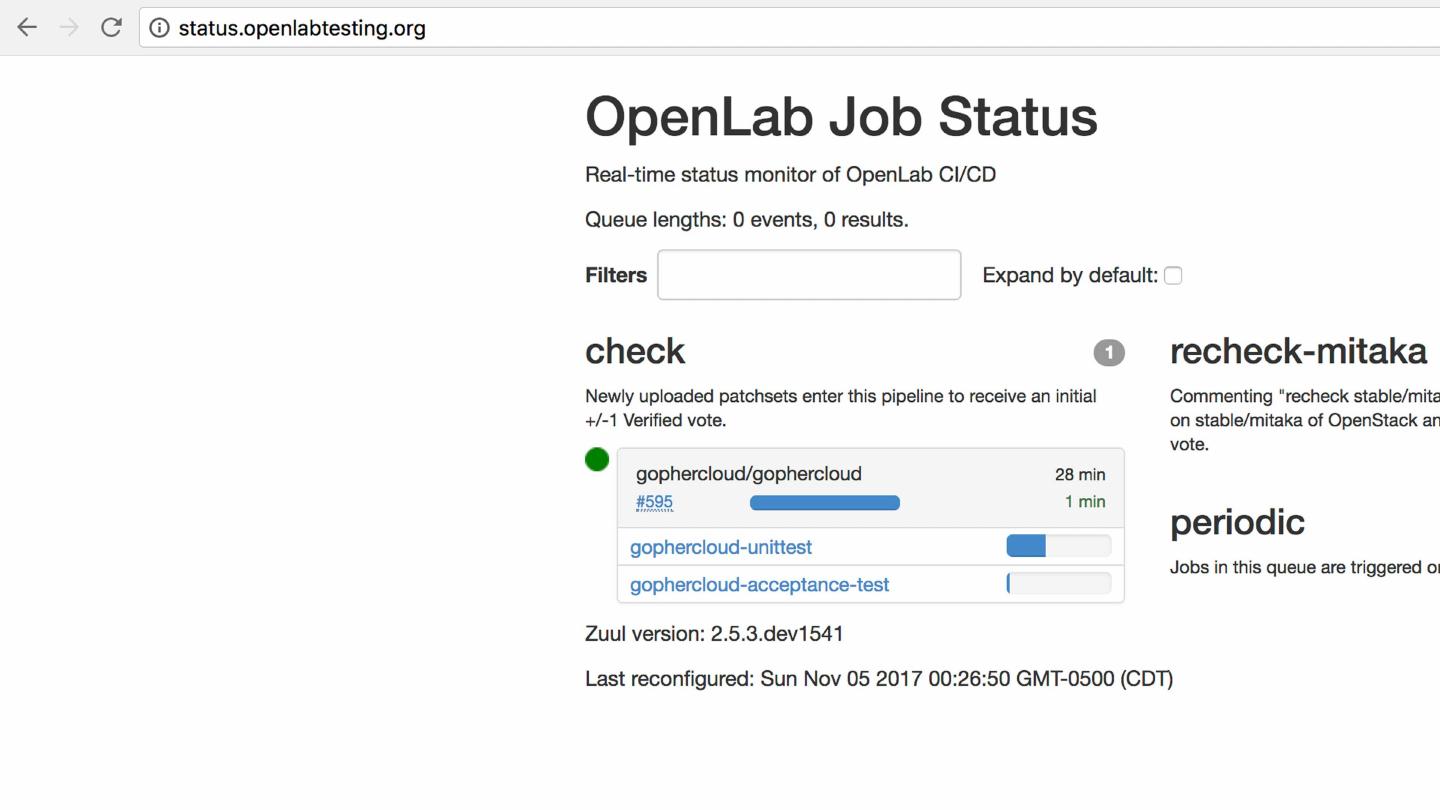Check the box next to Expand by default

tap(1173, 275)
